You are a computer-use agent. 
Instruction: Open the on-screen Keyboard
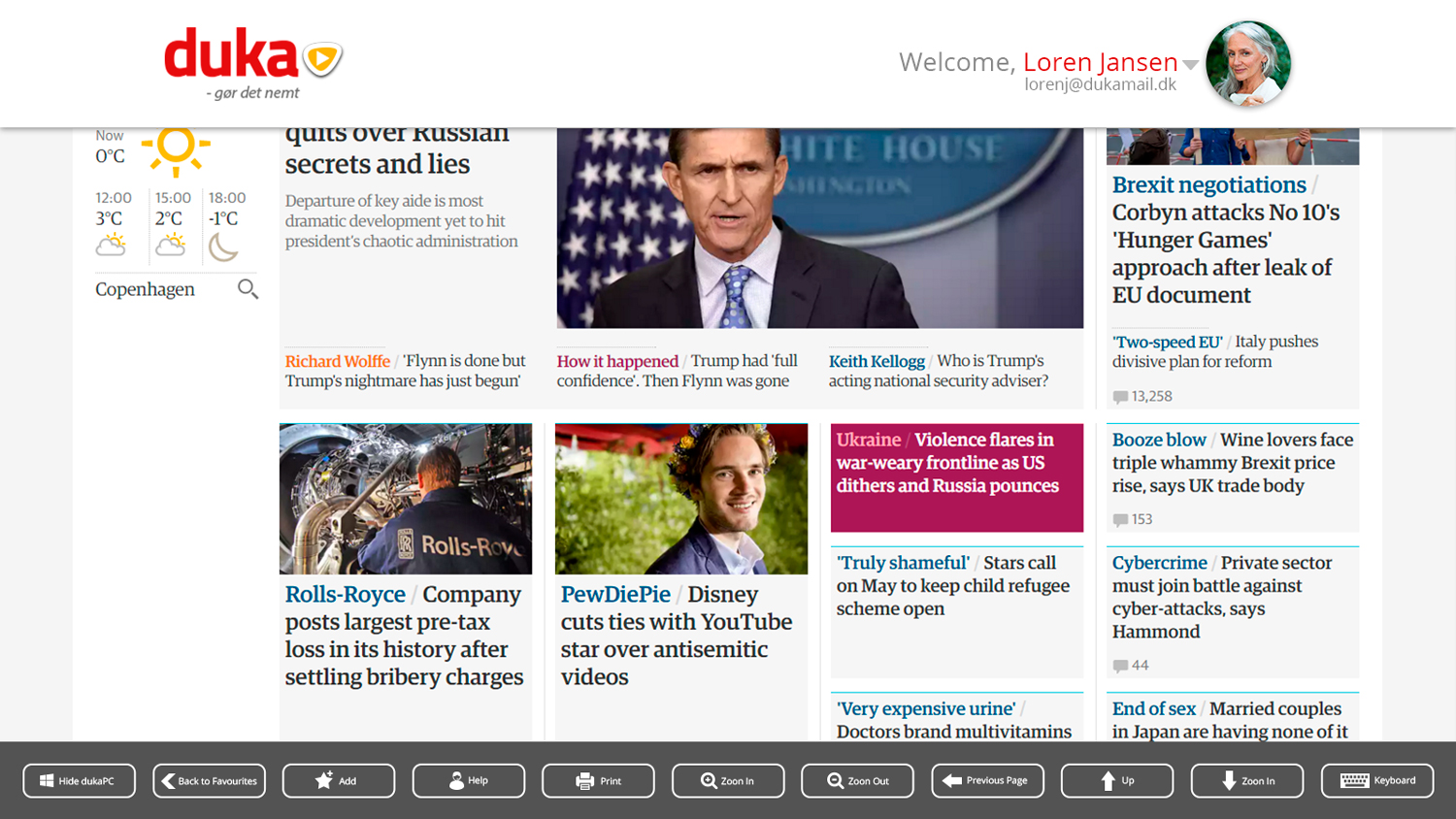click(1376, 780)
